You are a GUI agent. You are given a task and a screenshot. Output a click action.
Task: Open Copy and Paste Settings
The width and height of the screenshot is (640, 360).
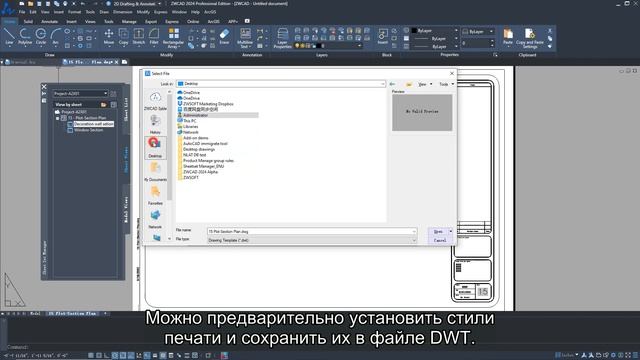530,38
